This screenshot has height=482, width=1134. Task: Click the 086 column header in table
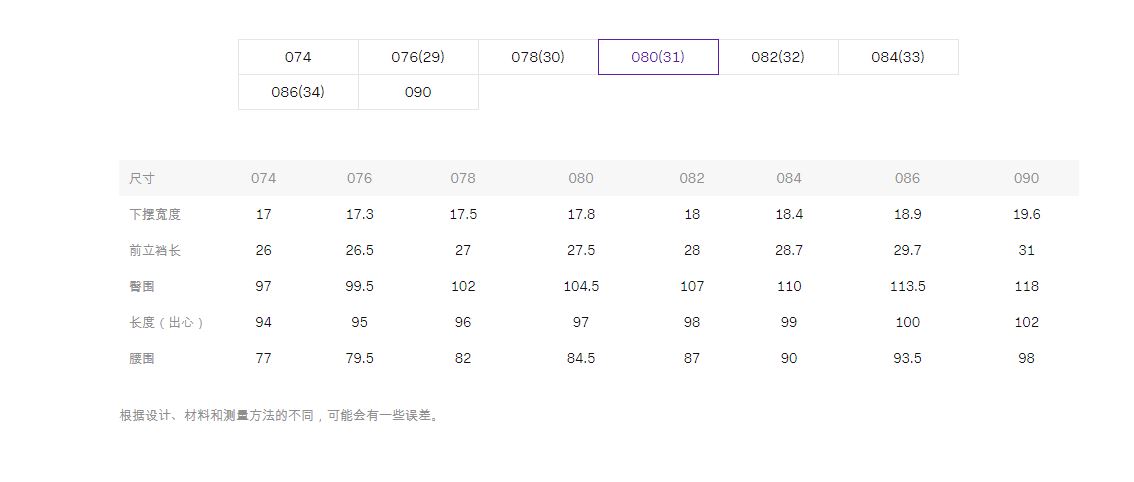(x=907, y=178)
